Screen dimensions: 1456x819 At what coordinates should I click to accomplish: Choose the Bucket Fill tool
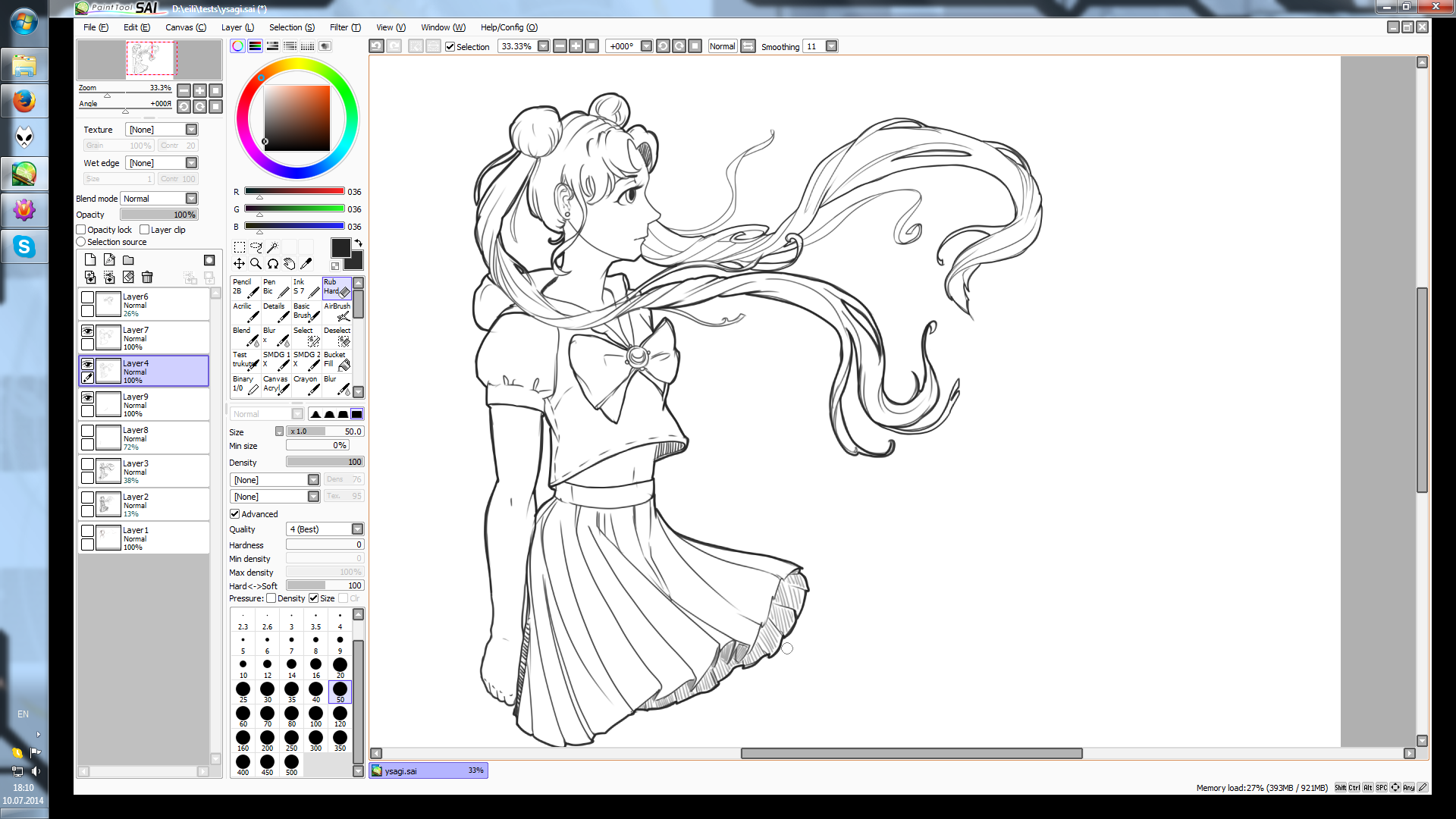coord(337,360)
